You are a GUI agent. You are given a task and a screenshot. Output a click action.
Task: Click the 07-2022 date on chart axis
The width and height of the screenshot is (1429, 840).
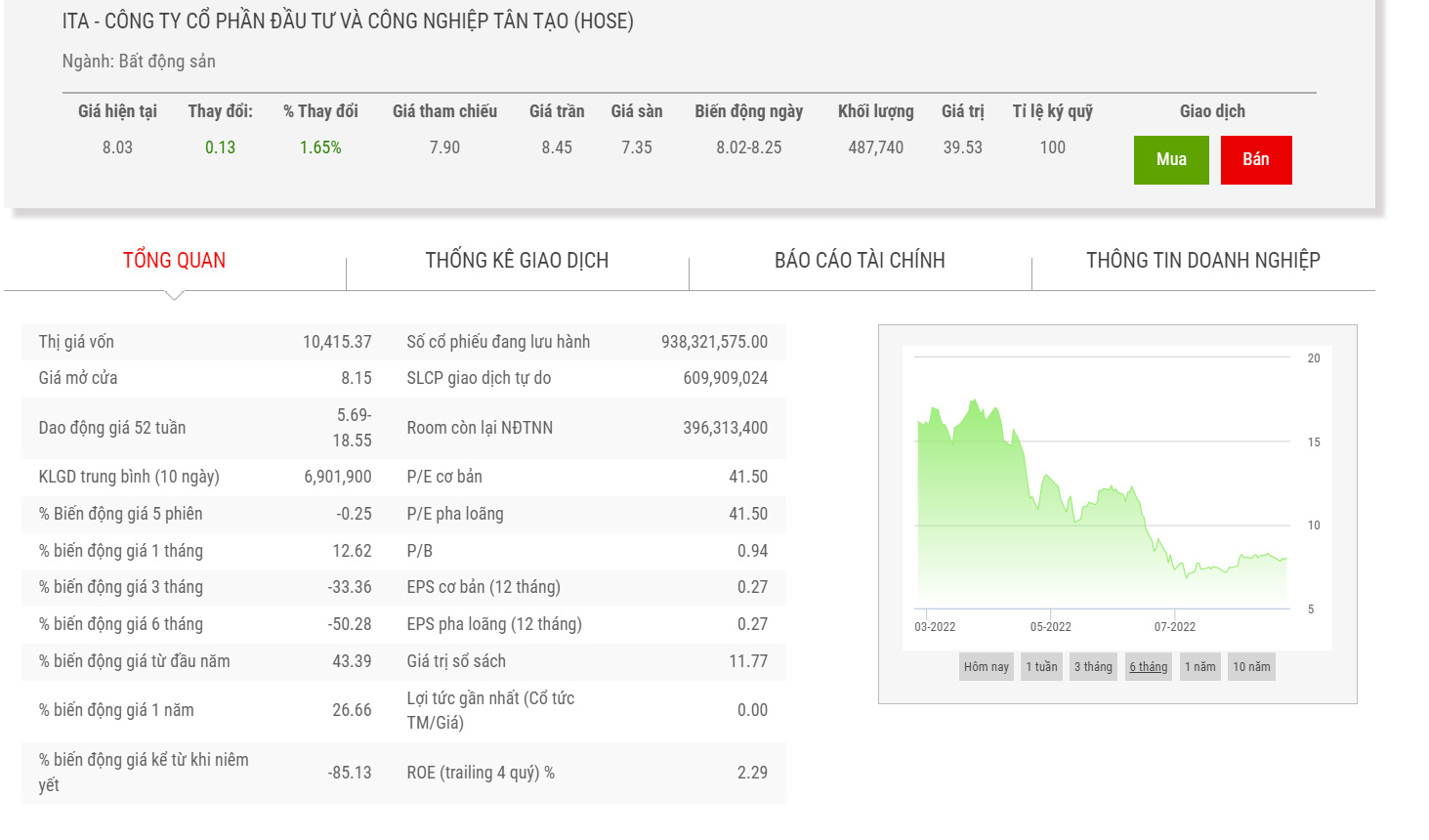coord(1174,627)
